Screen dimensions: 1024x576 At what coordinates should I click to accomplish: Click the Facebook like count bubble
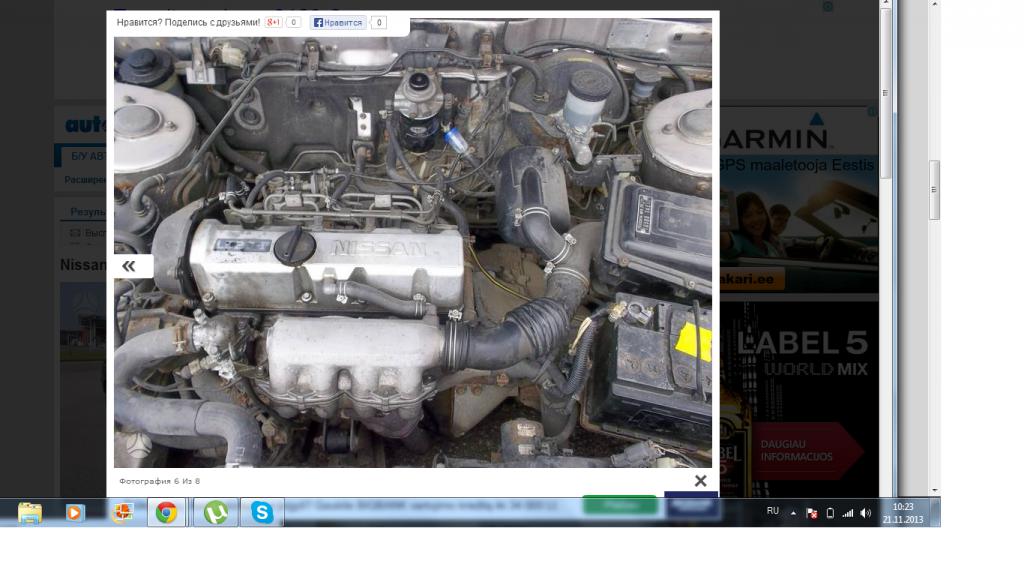(x=379, y=22)
